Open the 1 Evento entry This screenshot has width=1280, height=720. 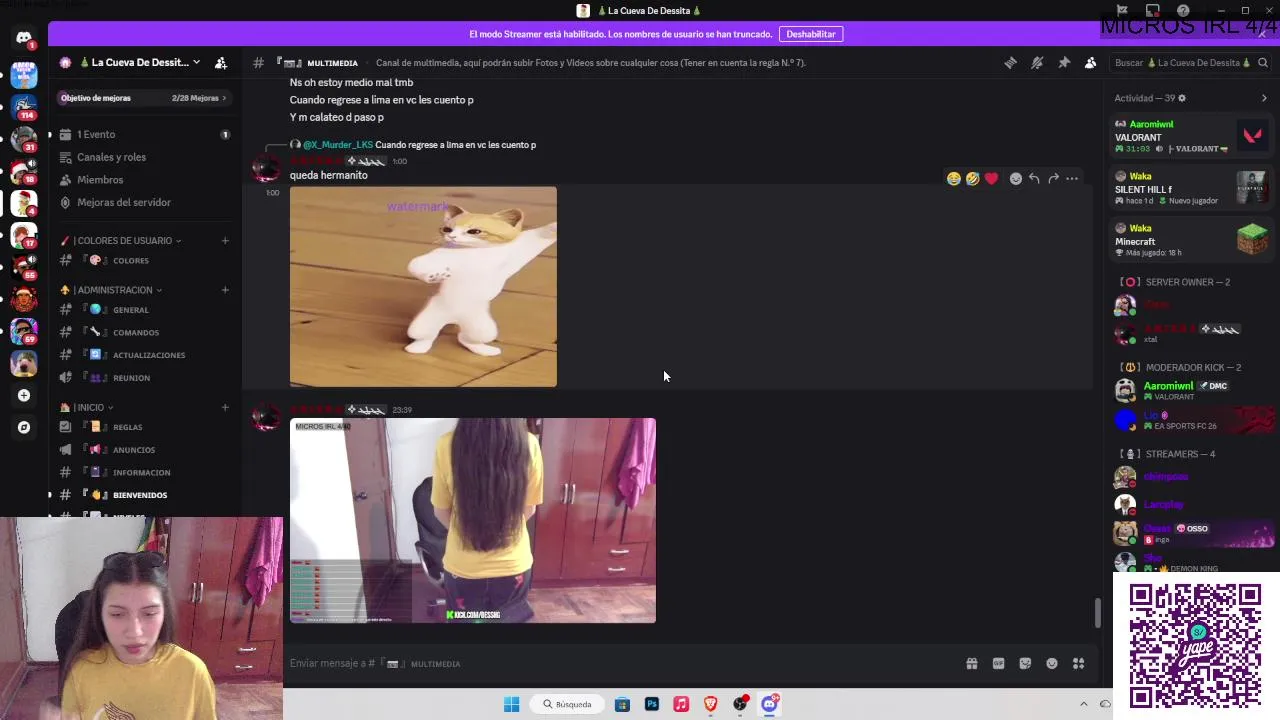[x=145, y=134]
